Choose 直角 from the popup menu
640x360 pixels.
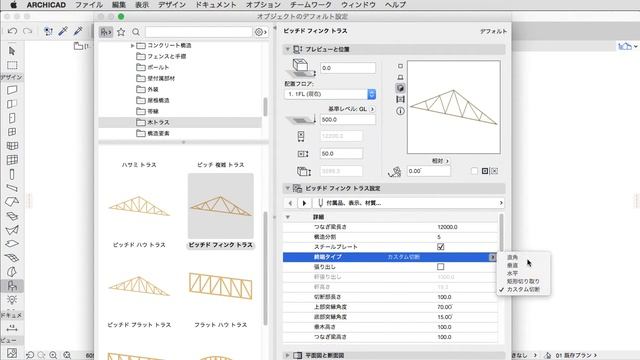pyautogui.click(x=512, y=258)
